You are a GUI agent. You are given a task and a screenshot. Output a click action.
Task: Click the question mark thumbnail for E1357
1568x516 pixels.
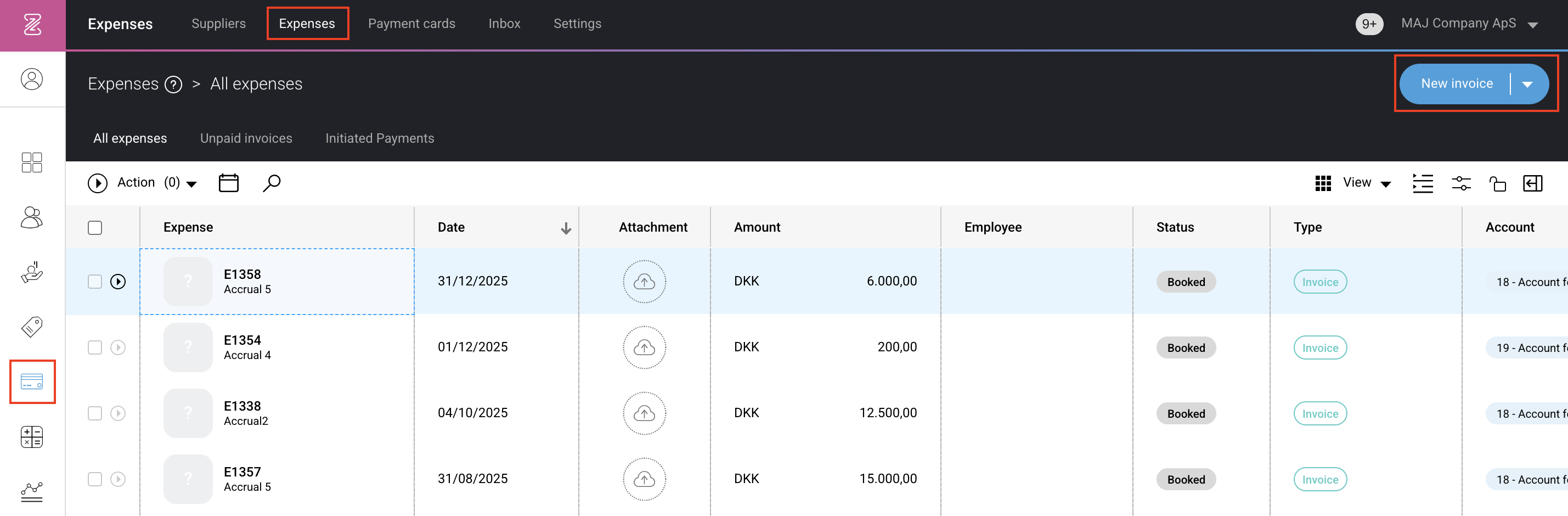pos(188,479)
